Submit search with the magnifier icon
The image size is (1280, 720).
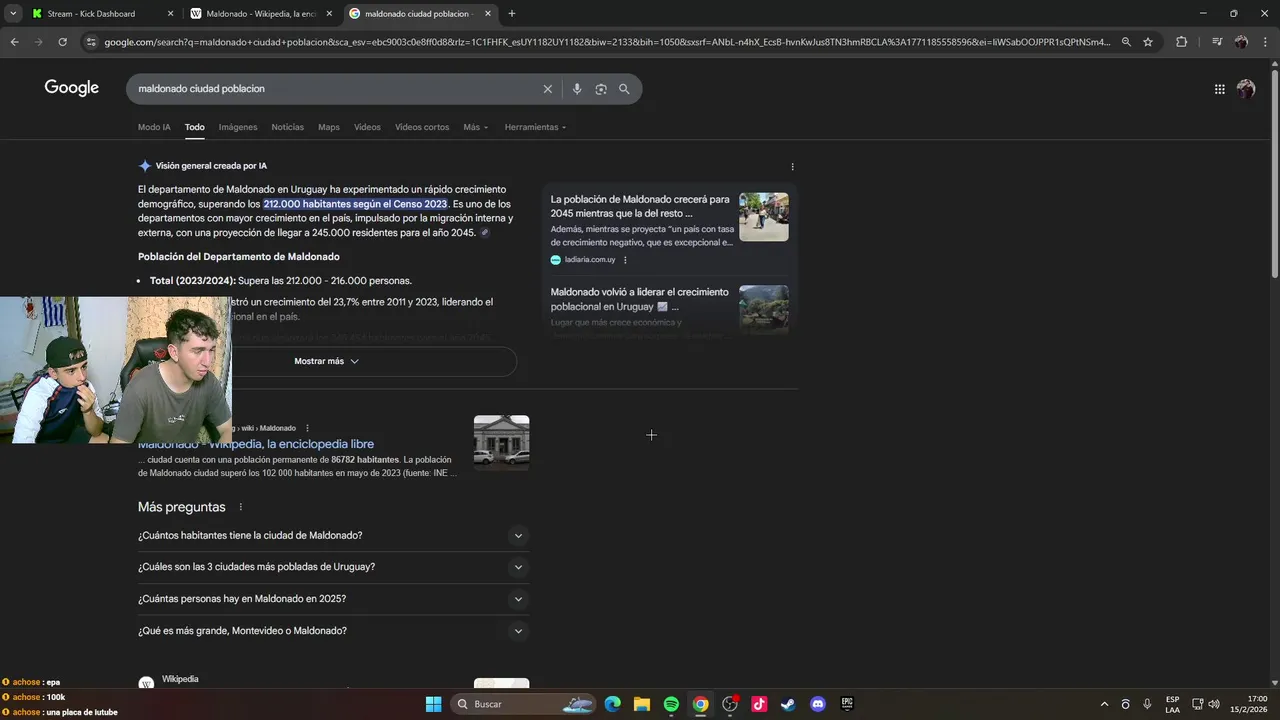point(624,89)
